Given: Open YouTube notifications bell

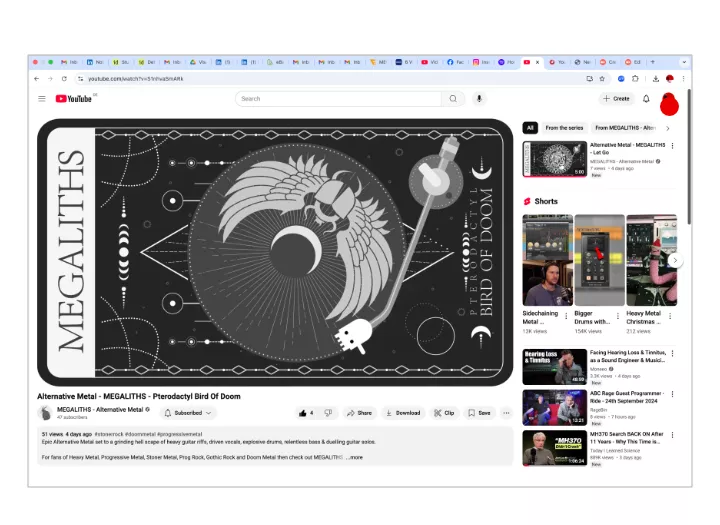Looking at the screenshot, I should pos(646,99).
